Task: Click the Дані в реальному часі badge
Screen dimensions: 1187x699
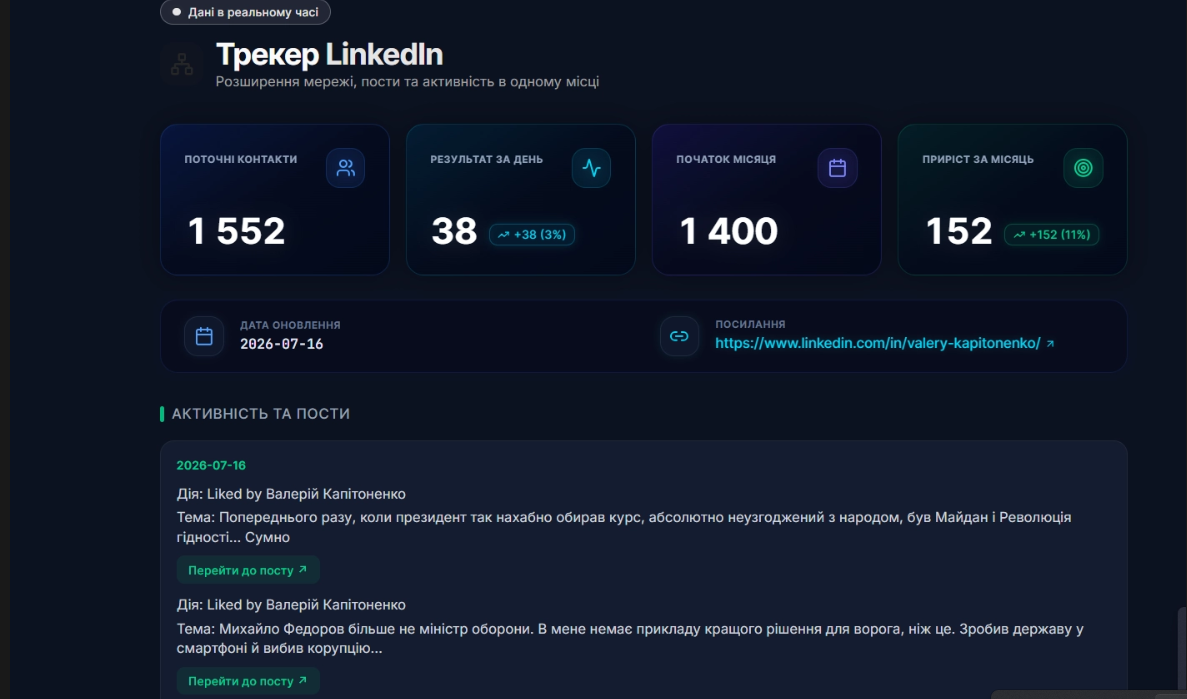Action: point(245,12)
